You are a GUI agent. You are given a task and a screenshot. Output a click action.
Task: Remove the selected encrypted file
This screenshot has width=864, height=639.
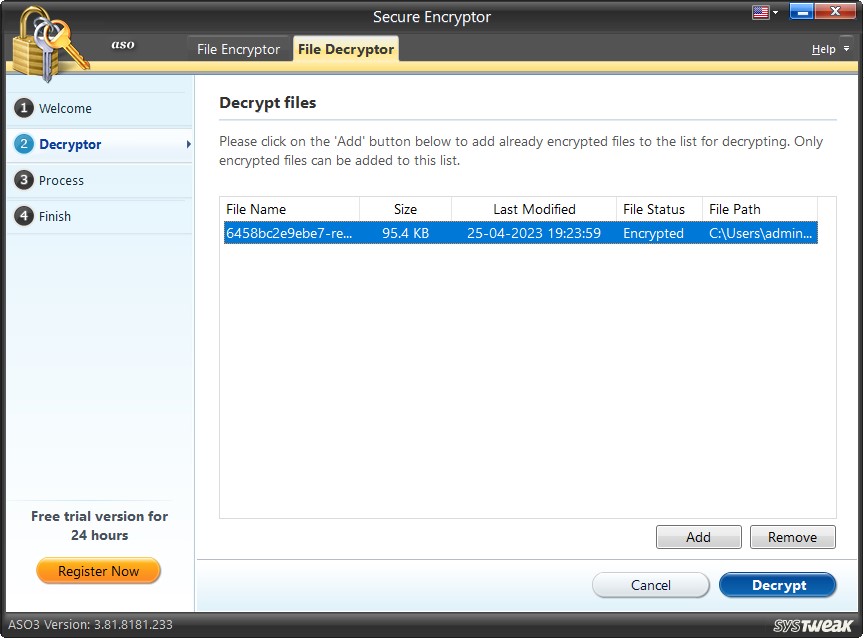(792, 537)
